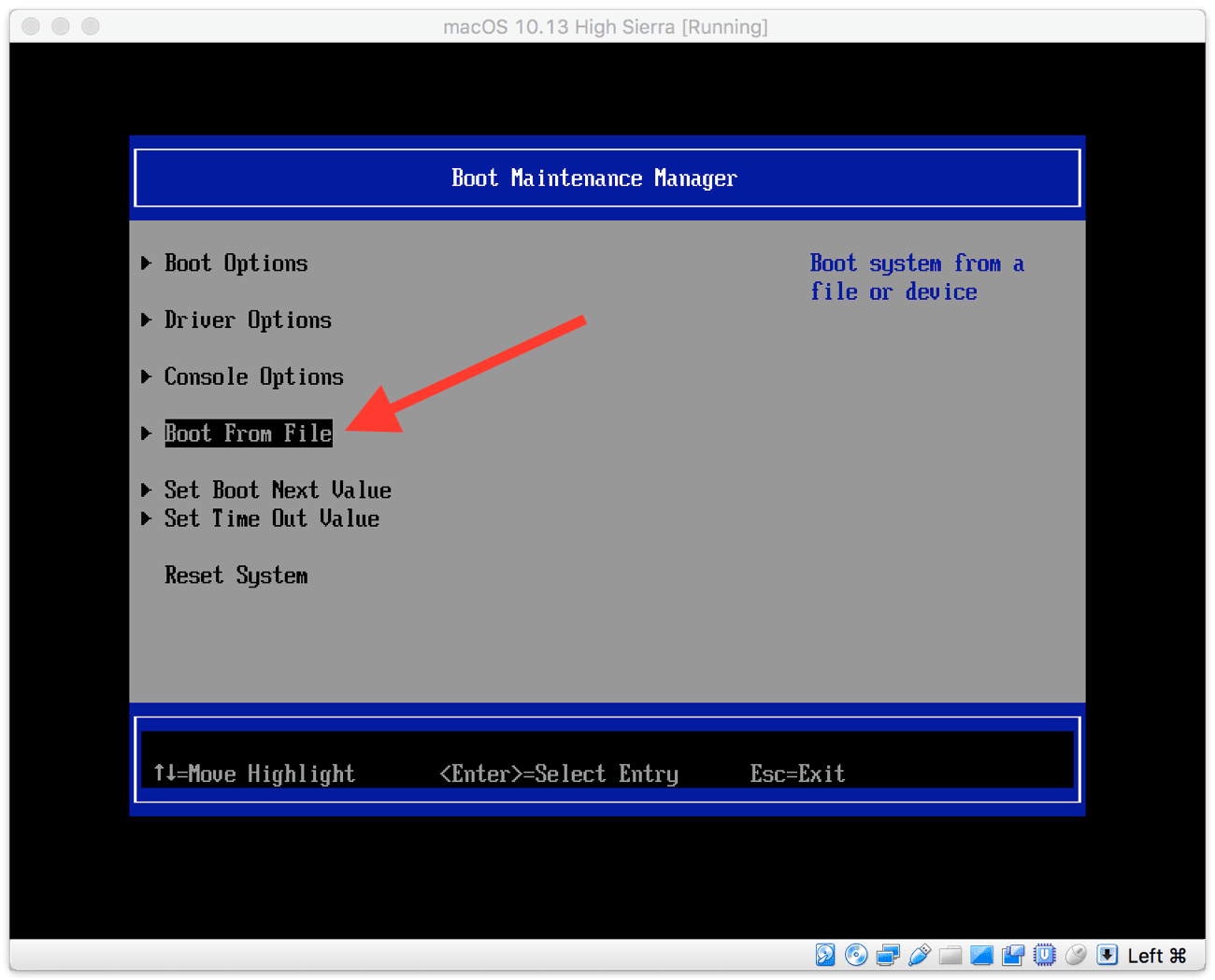
Task: Select the Boot Options menu entry
Action: click(236, 263)
